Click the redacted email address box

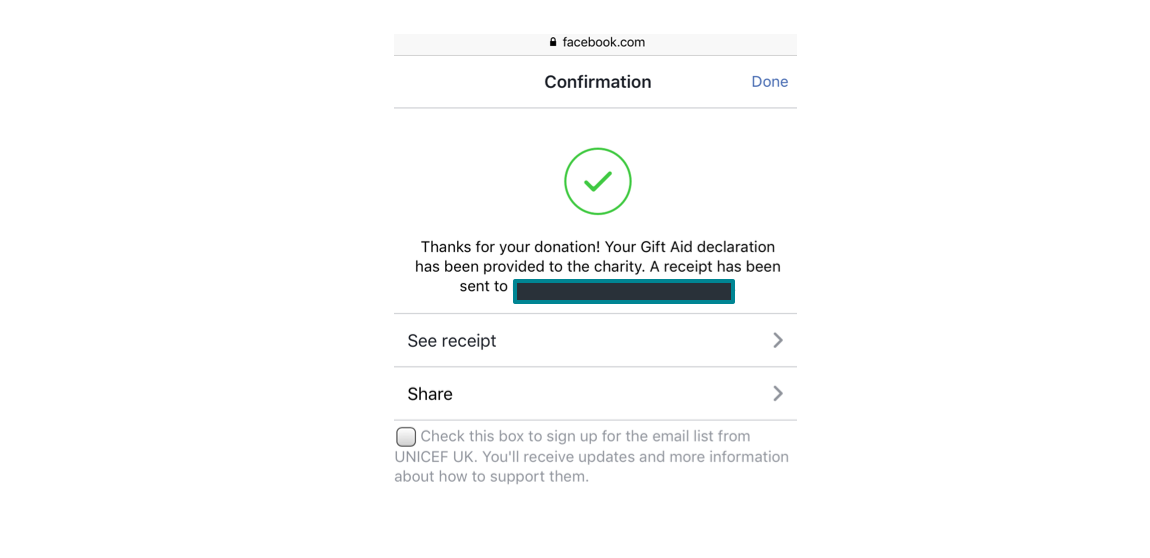coord(623,291)
